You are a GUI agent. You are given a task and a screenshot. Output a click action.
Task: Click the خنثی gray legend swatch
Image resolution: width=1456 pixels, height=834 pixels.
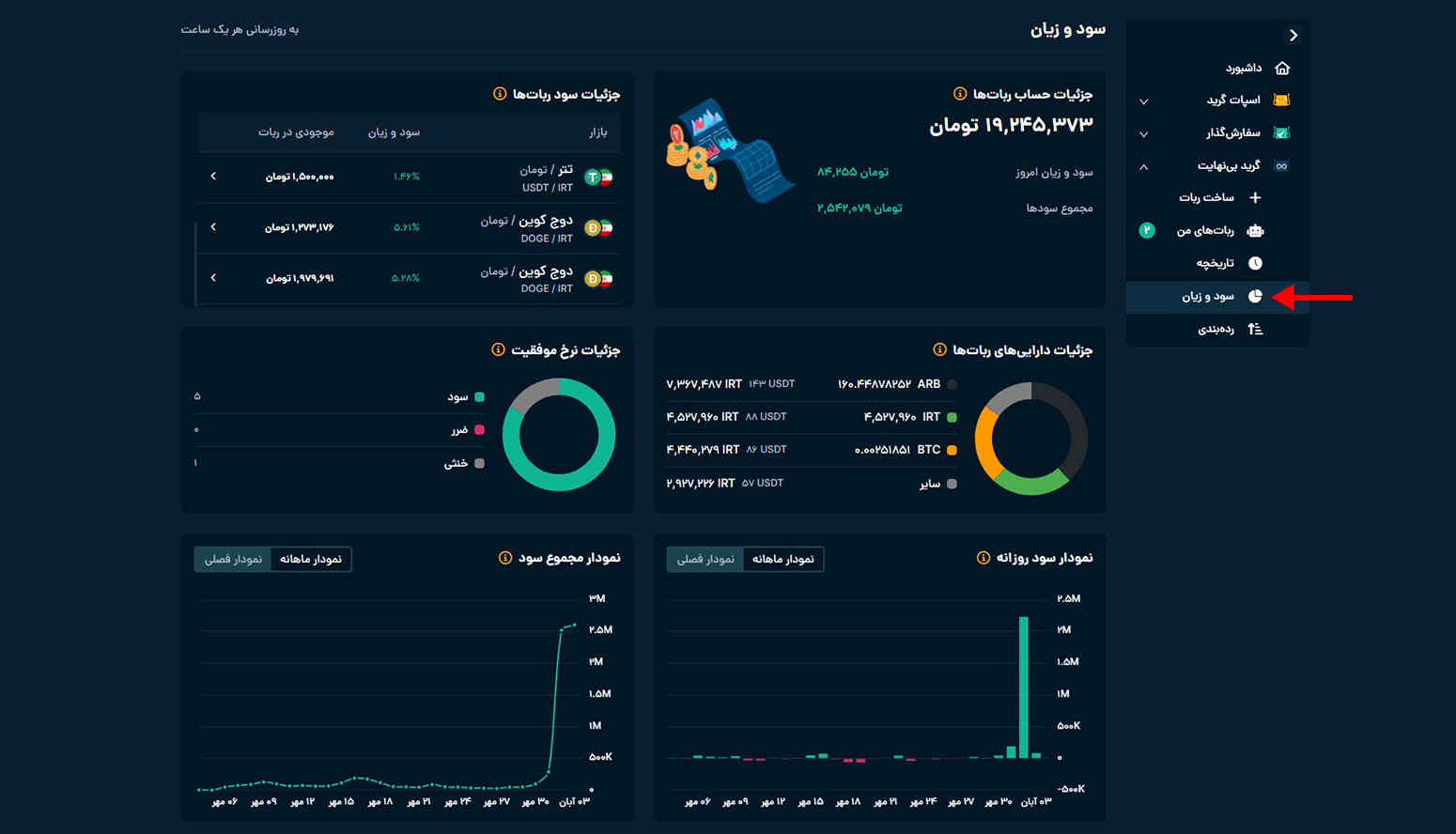(x=479, y=463)
